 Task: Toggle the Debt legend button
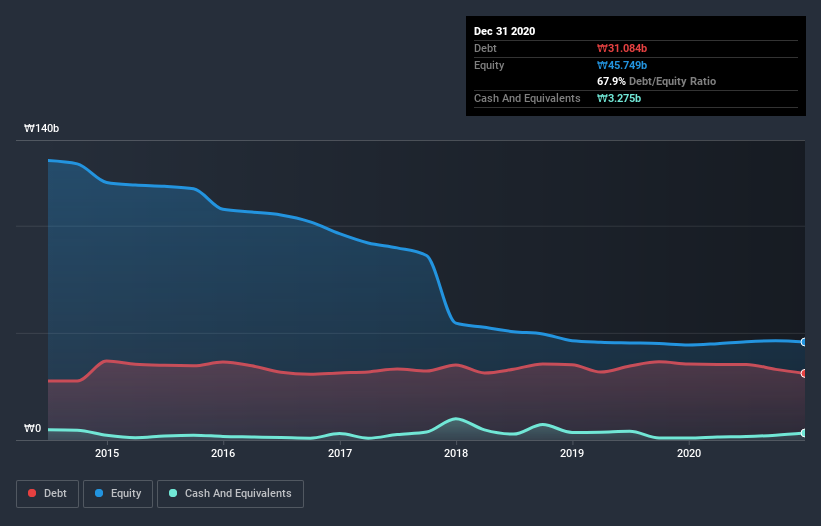(x=48, y=494)
